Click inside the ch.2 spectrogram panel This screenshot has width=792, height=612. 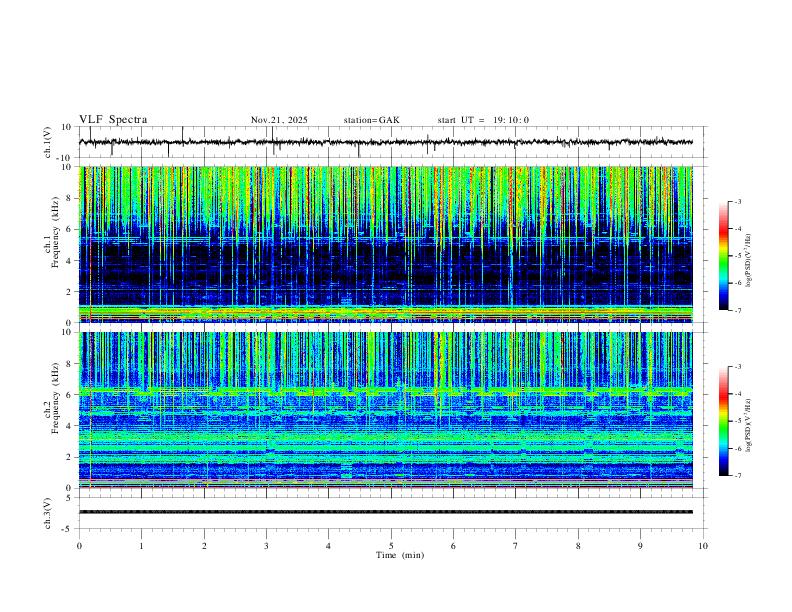[386, 410]
